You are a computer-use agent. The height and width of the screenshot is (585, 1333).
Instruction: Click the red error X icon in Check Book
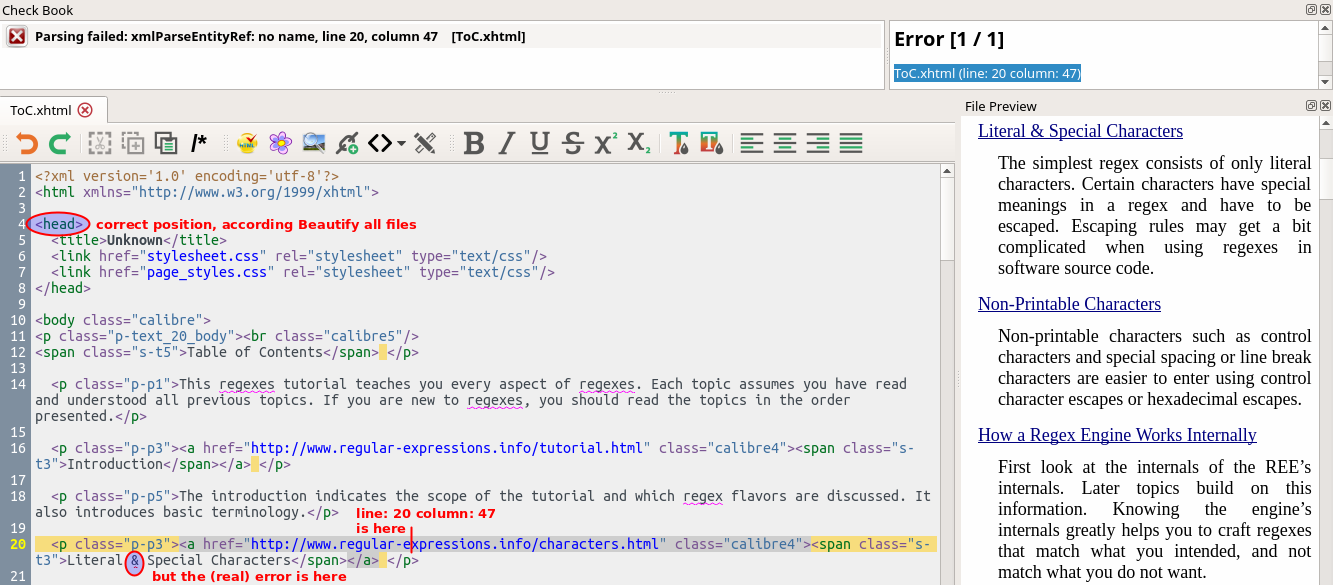[x=17, y=36]
